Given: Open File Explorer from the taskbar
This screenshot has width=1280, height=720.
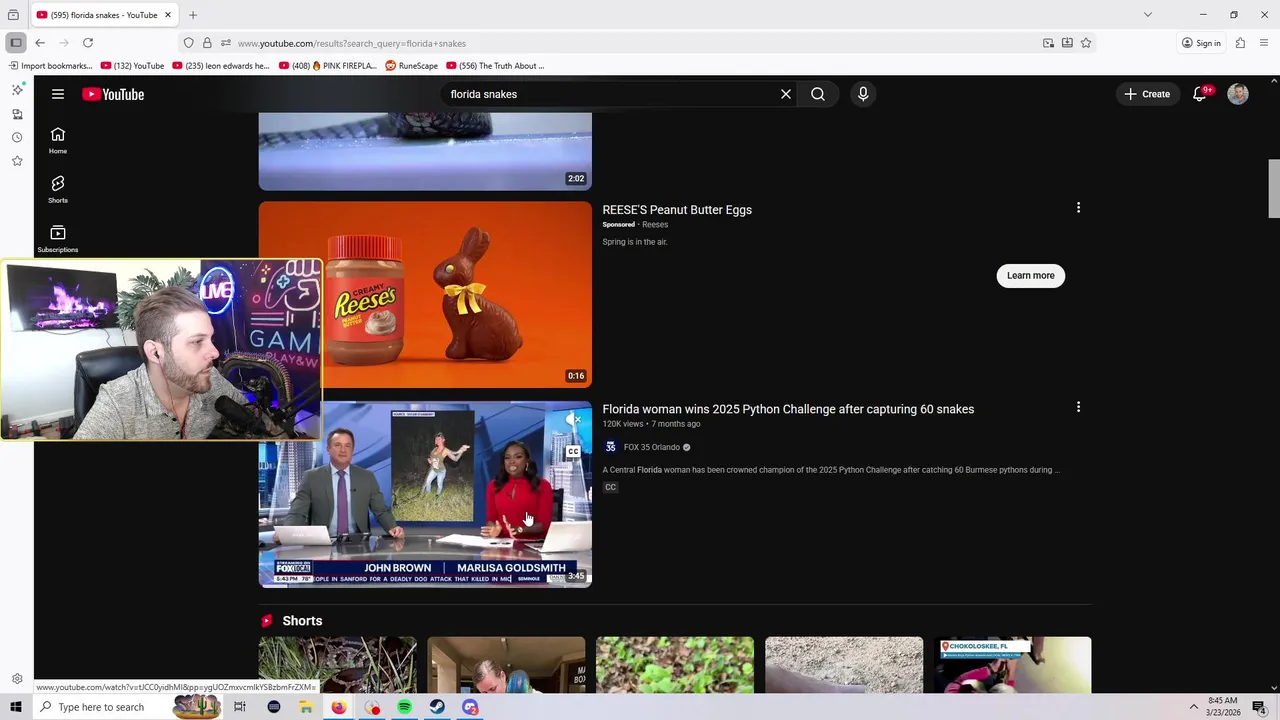Looking at the screenshot, I should point(306,707).
